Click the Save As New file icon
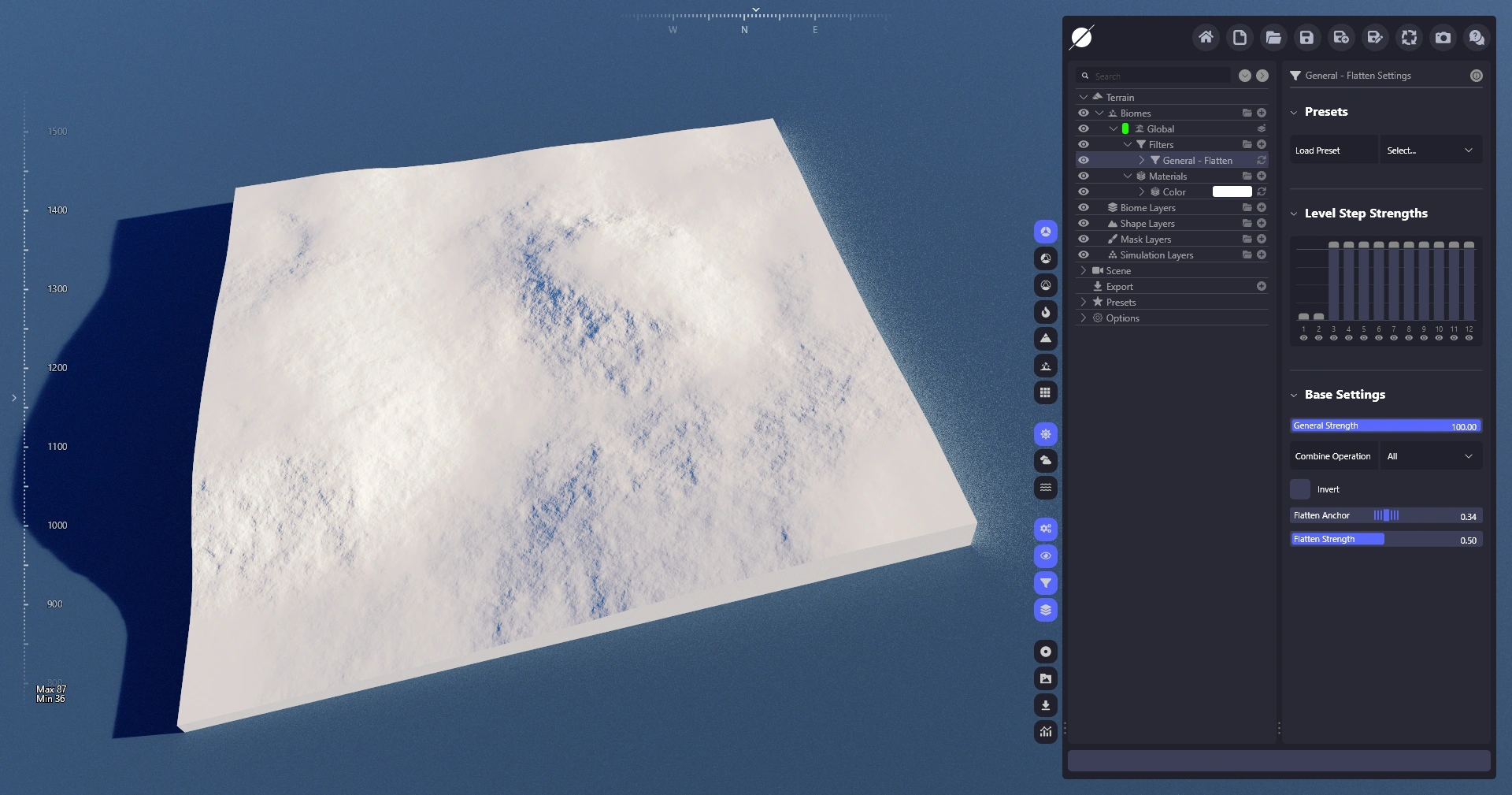The image size is (1512, 795). 1341,37
